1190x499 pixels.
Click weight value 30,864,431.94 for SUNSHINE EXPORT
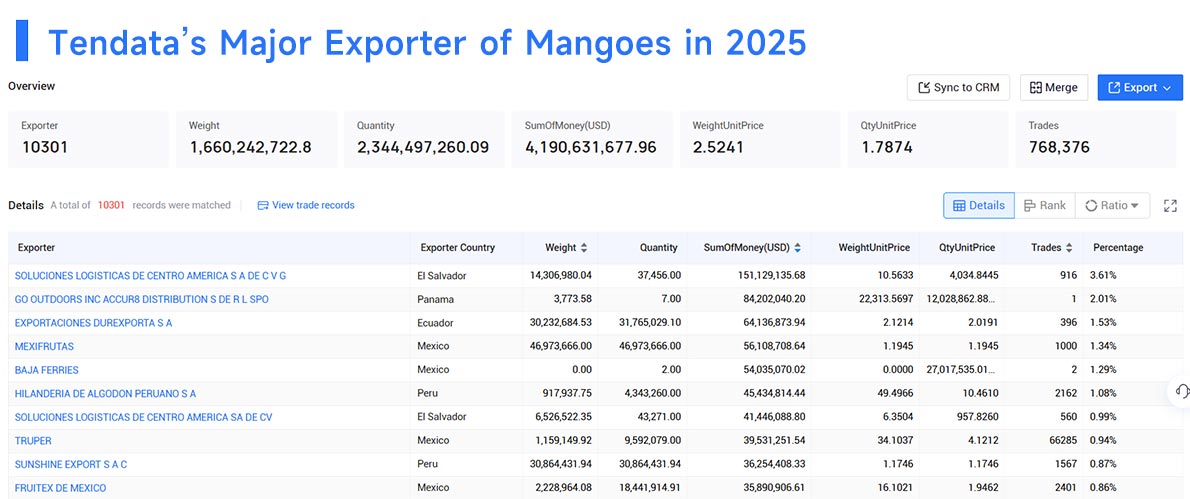coord(561,463)
